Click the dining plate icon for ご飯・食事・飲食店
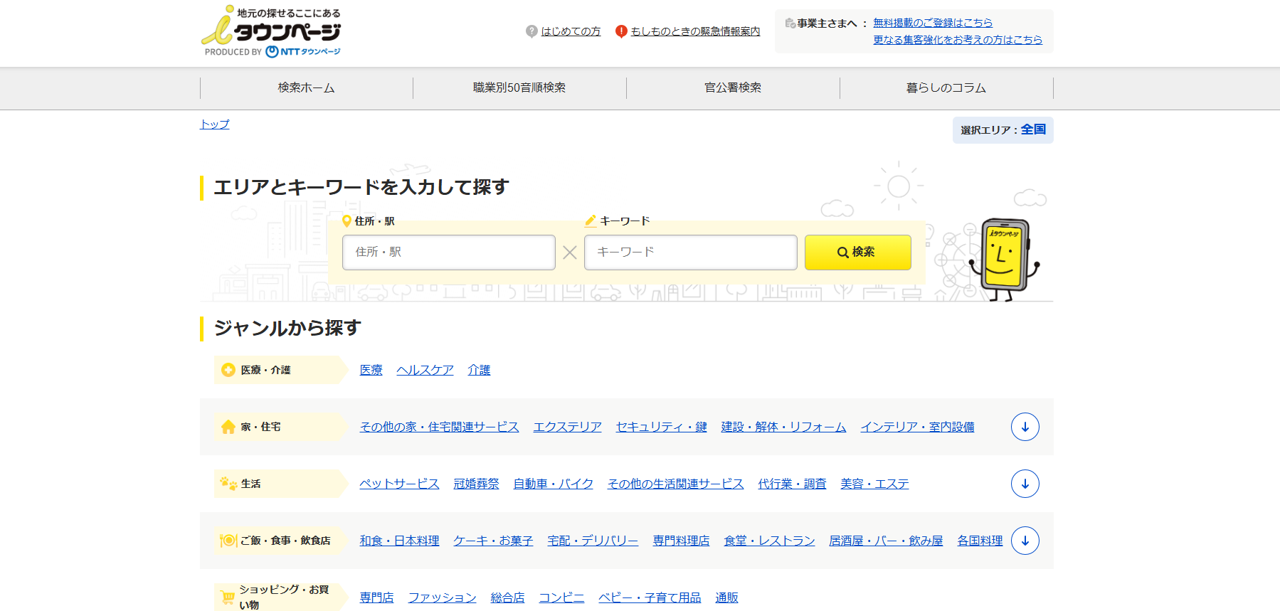 click(x=228, y=541)
